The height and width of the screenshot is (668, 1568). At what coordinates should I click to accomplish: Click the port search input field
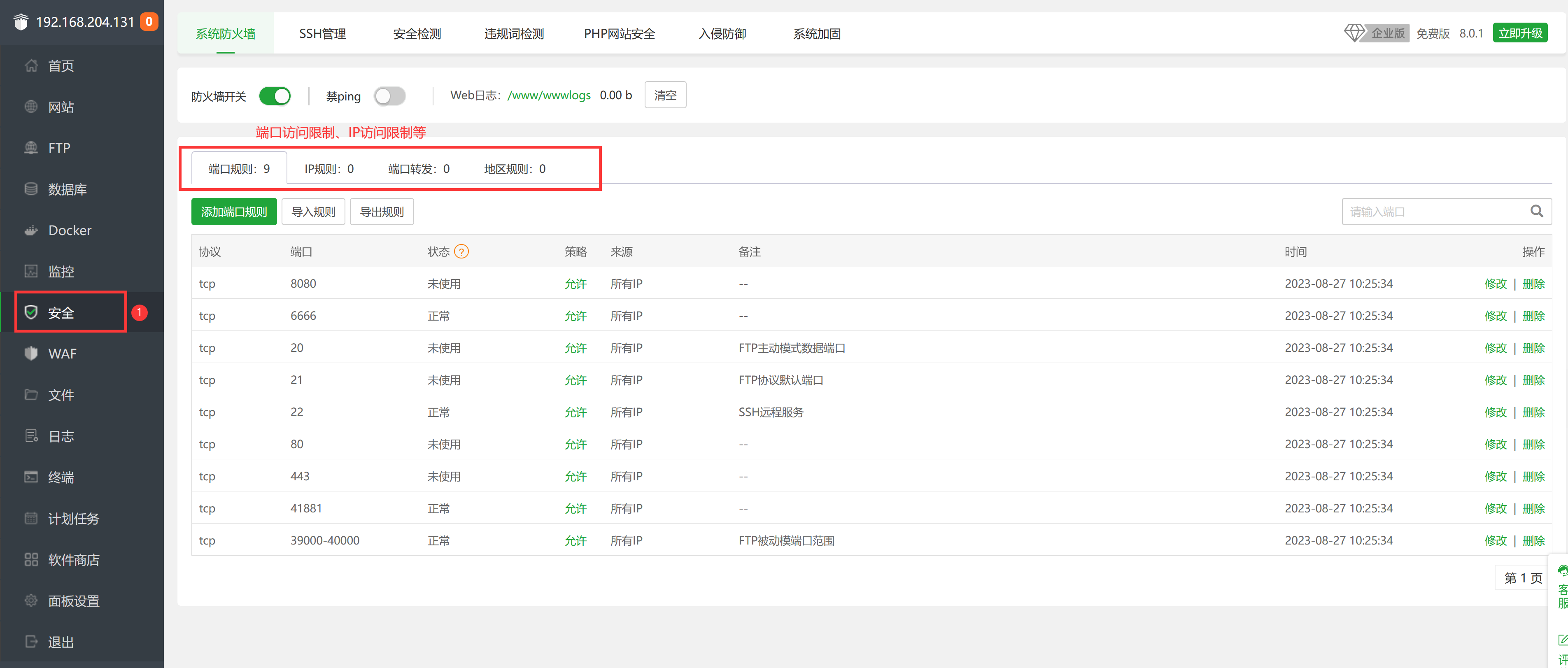pyautogui.click(x=1431, y=212)
